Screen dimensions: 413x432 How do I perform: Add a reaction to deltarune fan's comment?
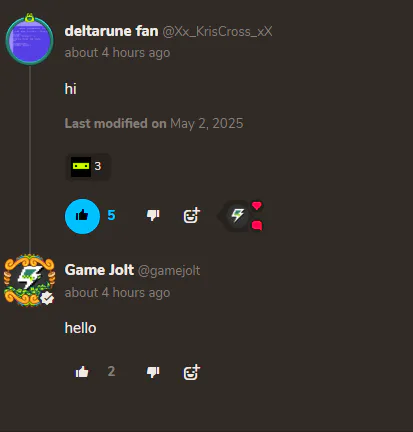[192, 216]
